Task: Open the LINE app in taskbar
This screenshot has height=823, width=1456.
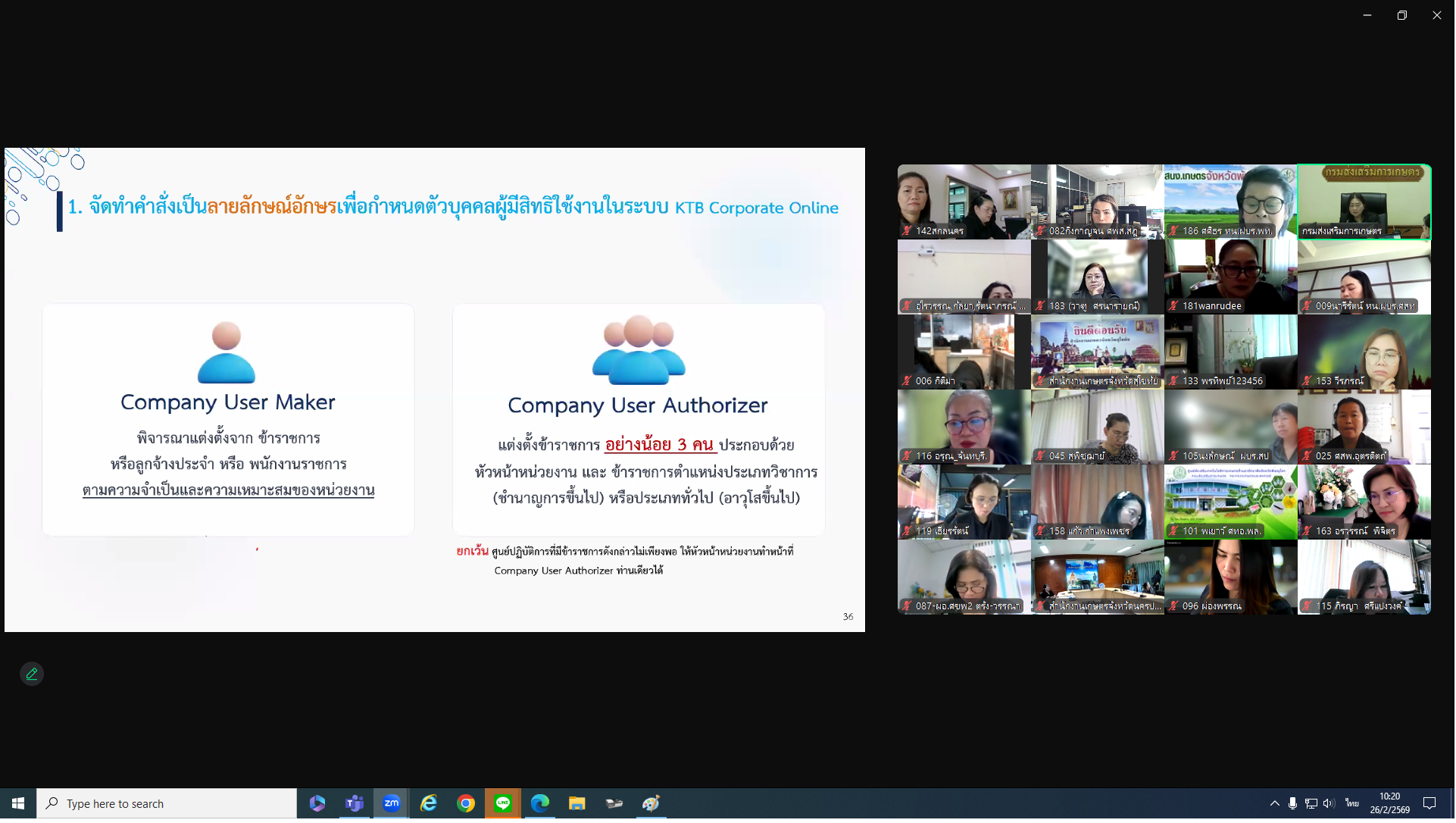Action: (503, 803)
